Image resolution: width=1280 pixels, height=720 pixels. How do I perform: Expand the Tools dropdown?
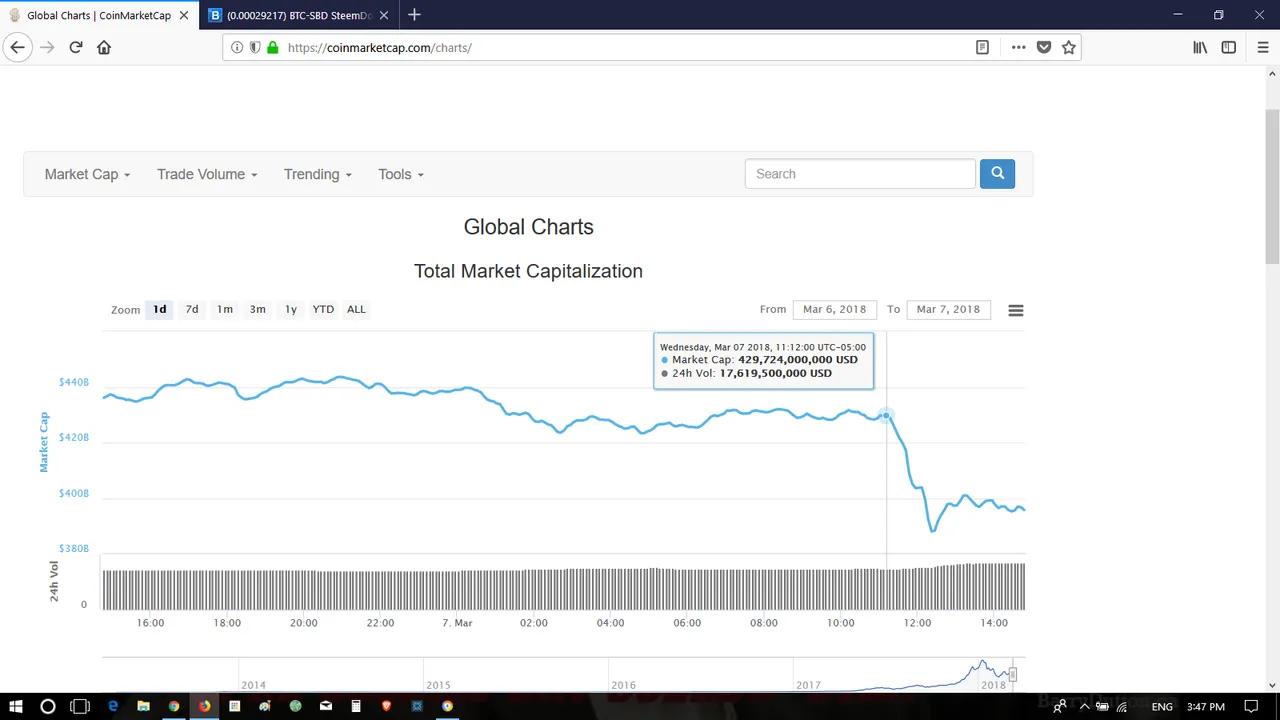click(x=401, y=174)
